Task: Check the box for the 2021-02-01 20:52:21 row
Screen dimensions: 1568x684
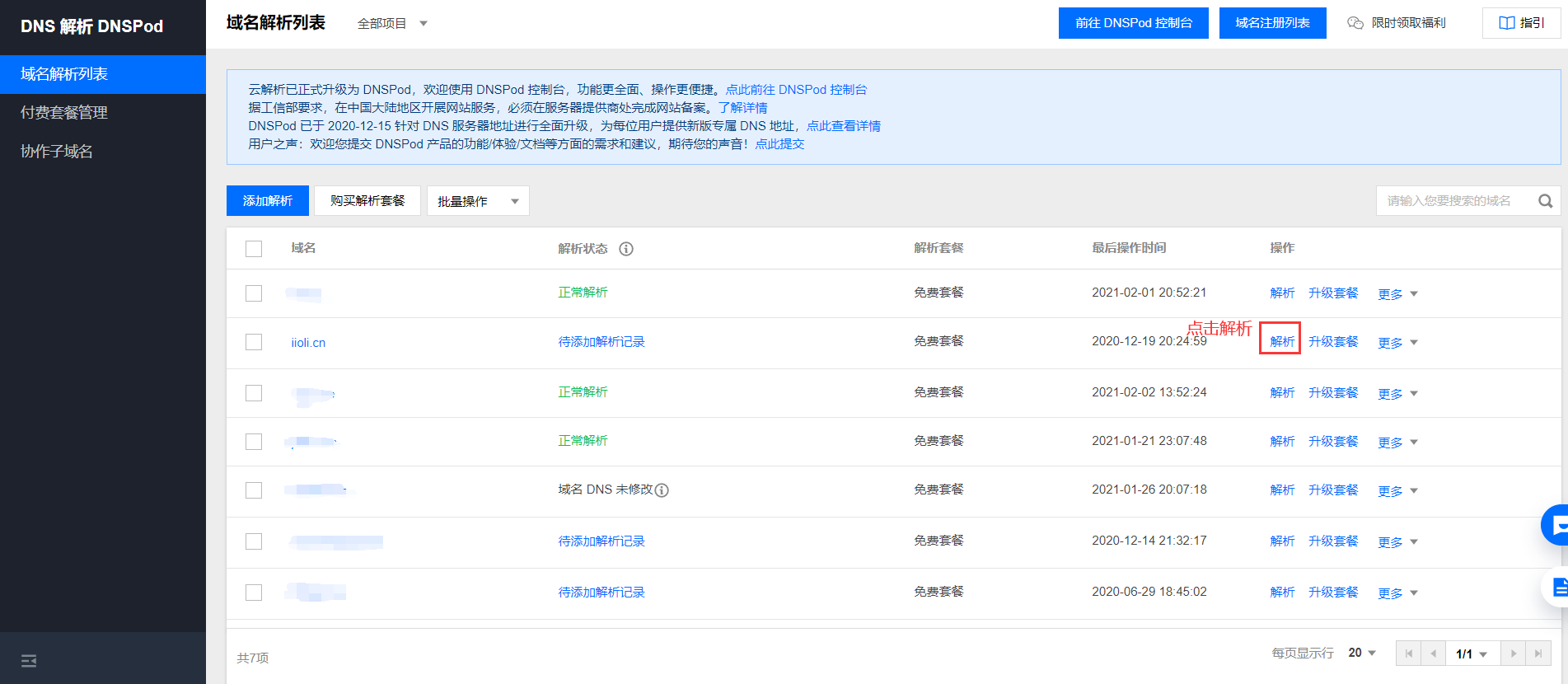Action: (254, 293)
